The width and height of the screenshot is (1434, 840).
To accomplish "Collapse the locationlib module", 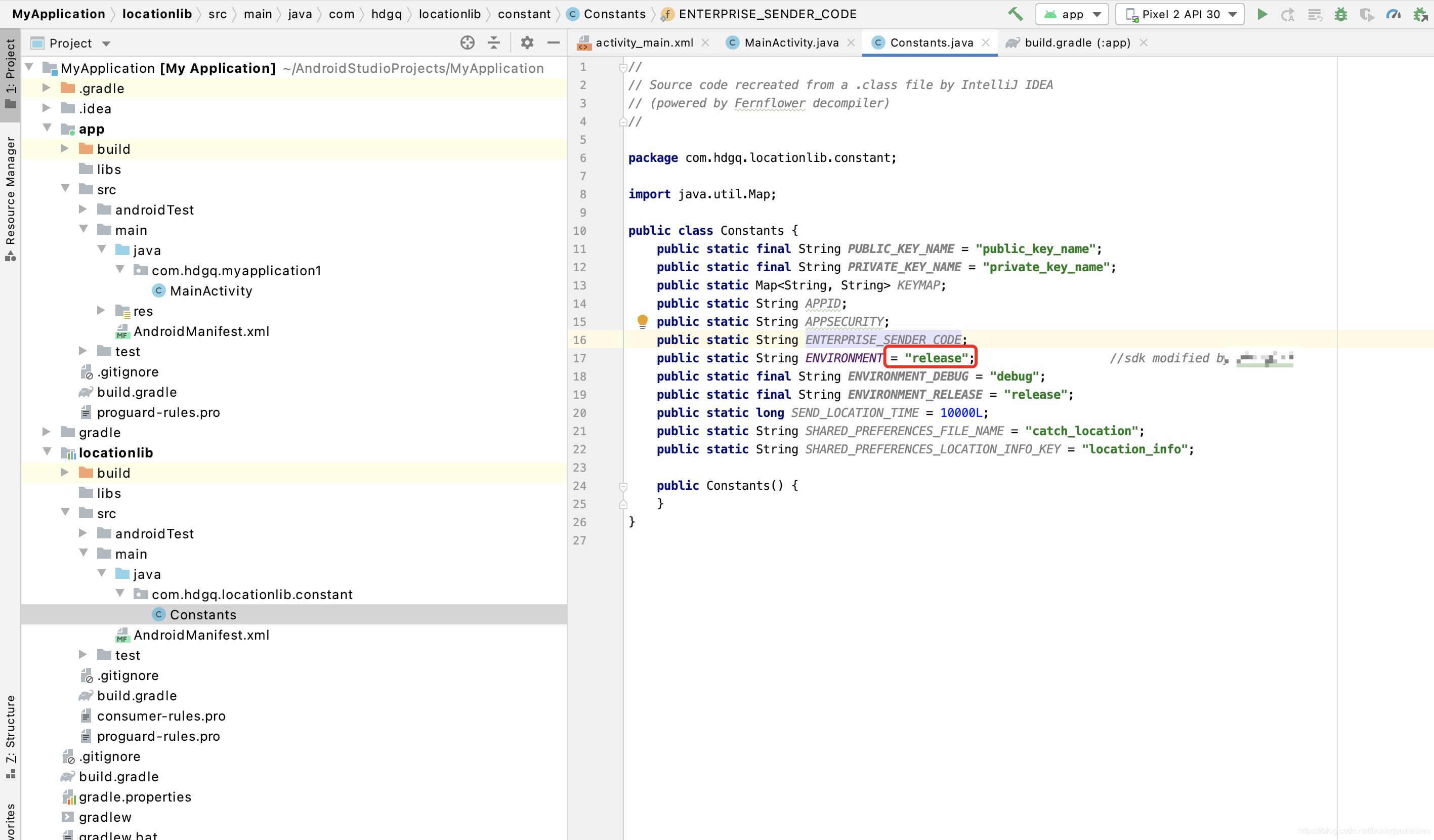I will (47, 452).
